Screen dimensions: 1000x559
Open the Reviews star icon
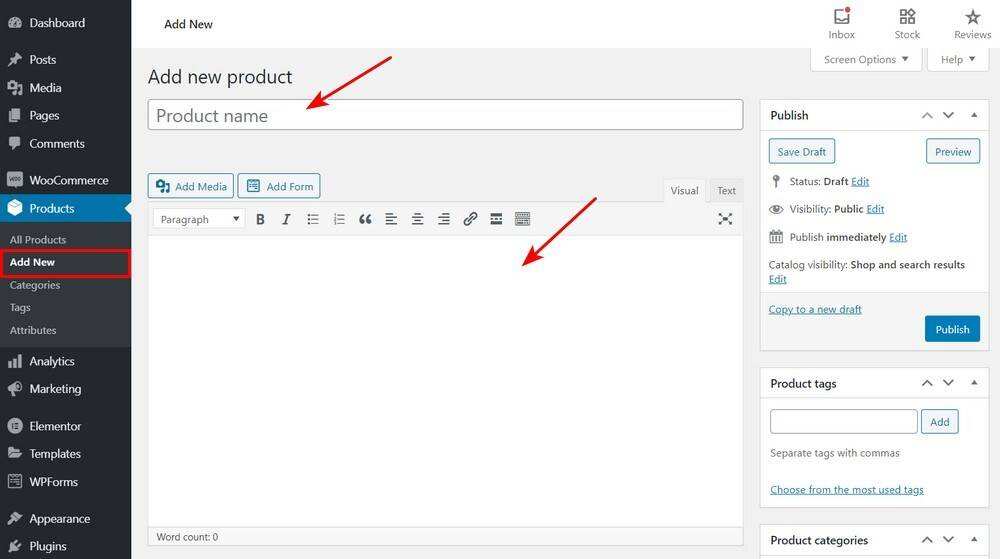click(973, 23)
